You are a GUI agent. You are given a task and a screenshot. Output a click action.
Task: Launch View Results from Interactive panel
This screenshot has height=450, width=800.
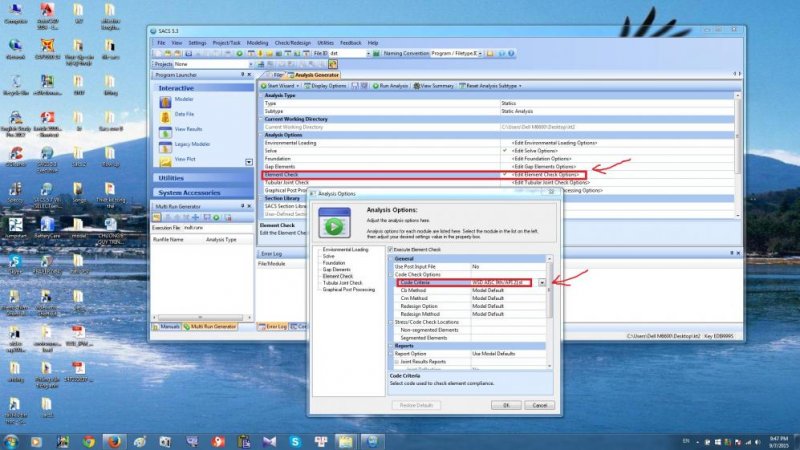165,132
